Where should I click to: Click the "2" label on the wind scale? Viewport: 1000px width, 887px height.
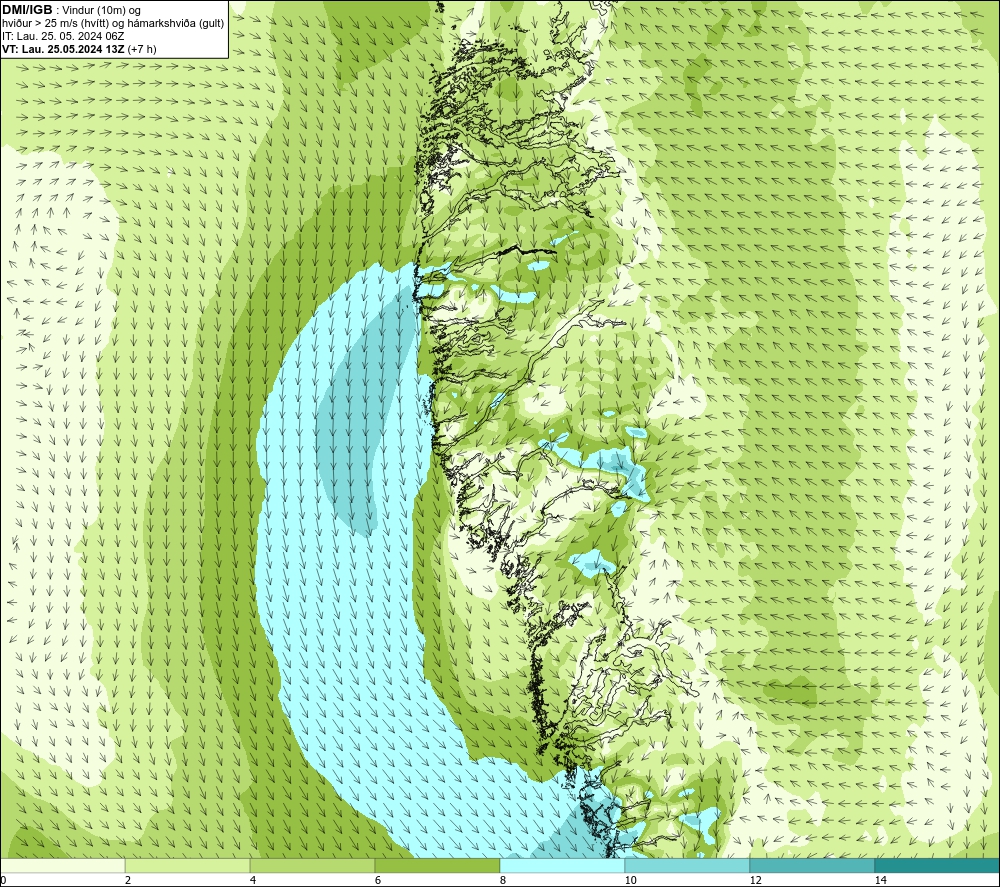coord(128,880)
